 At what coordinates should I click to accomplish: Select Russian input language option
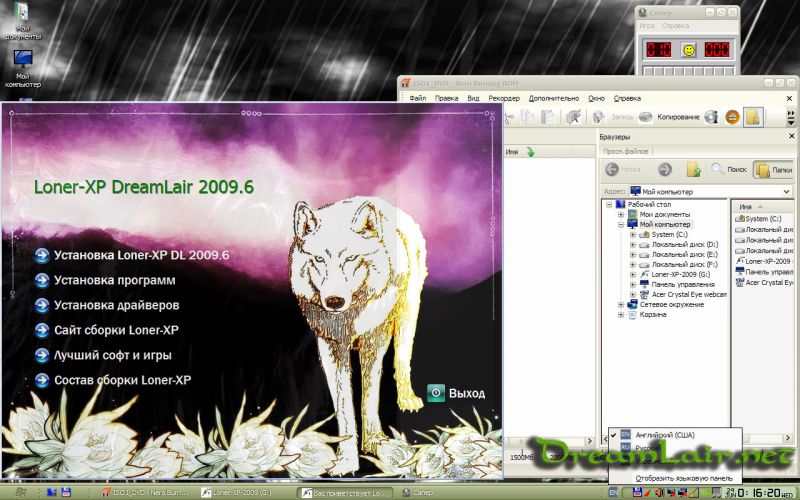click(x=645, y=449)
